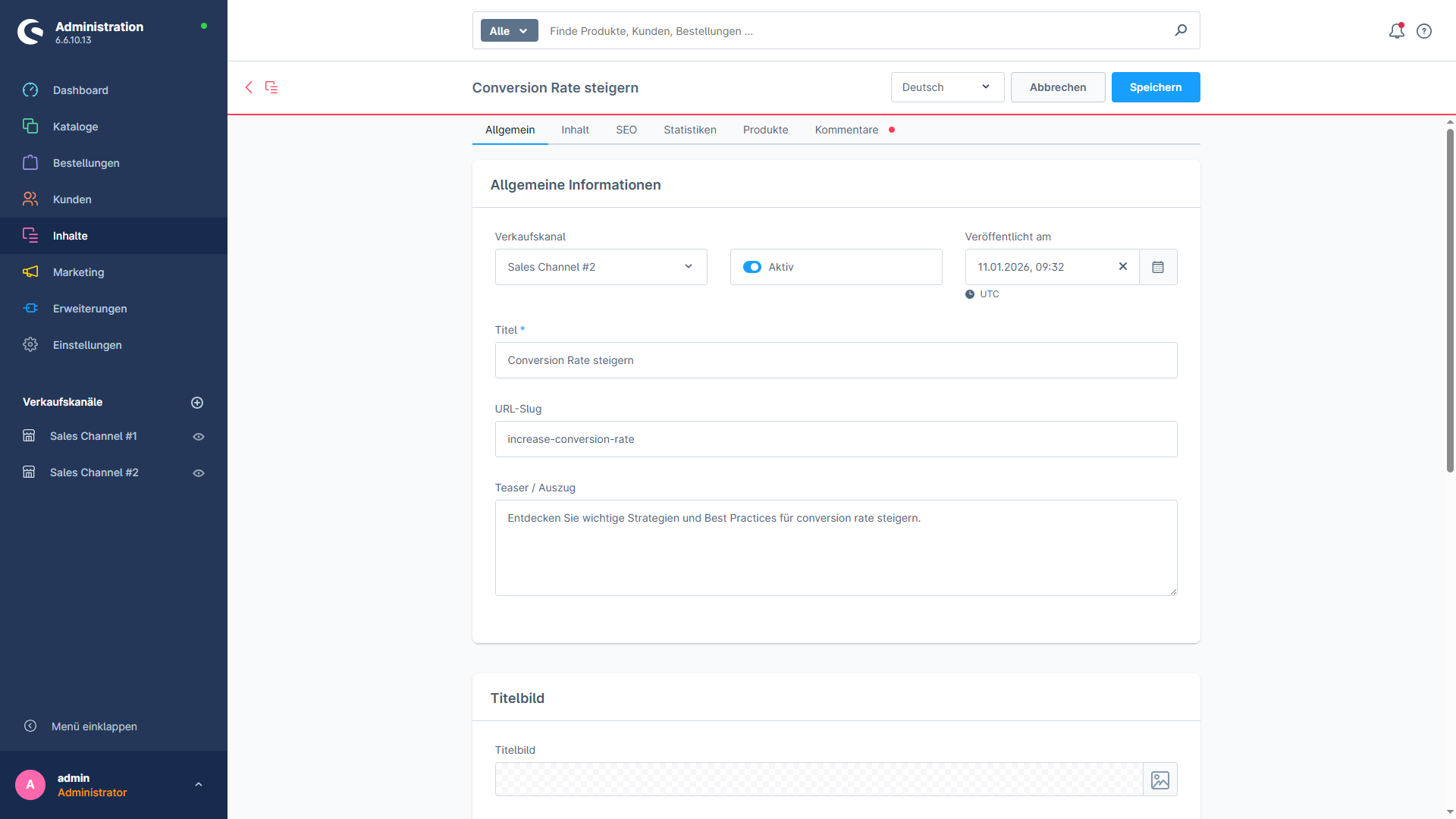Viewport: 1456px width, 819px height.
Task: Click the Verkaufskanäle heading
Action: coord(62,402)
